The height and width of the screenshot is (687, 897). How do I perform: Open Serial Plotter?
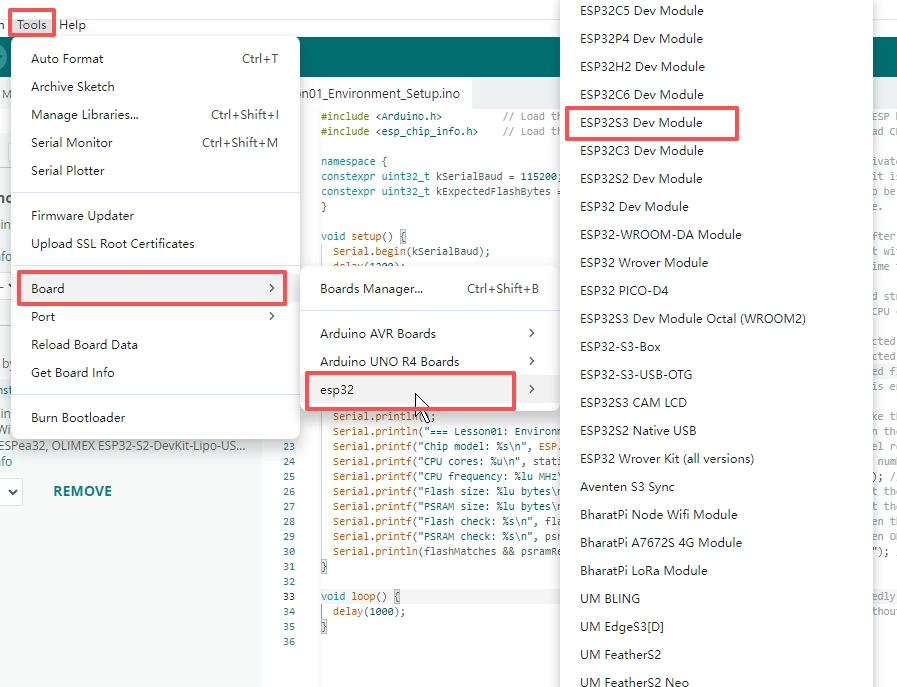(x=155, y=170)
